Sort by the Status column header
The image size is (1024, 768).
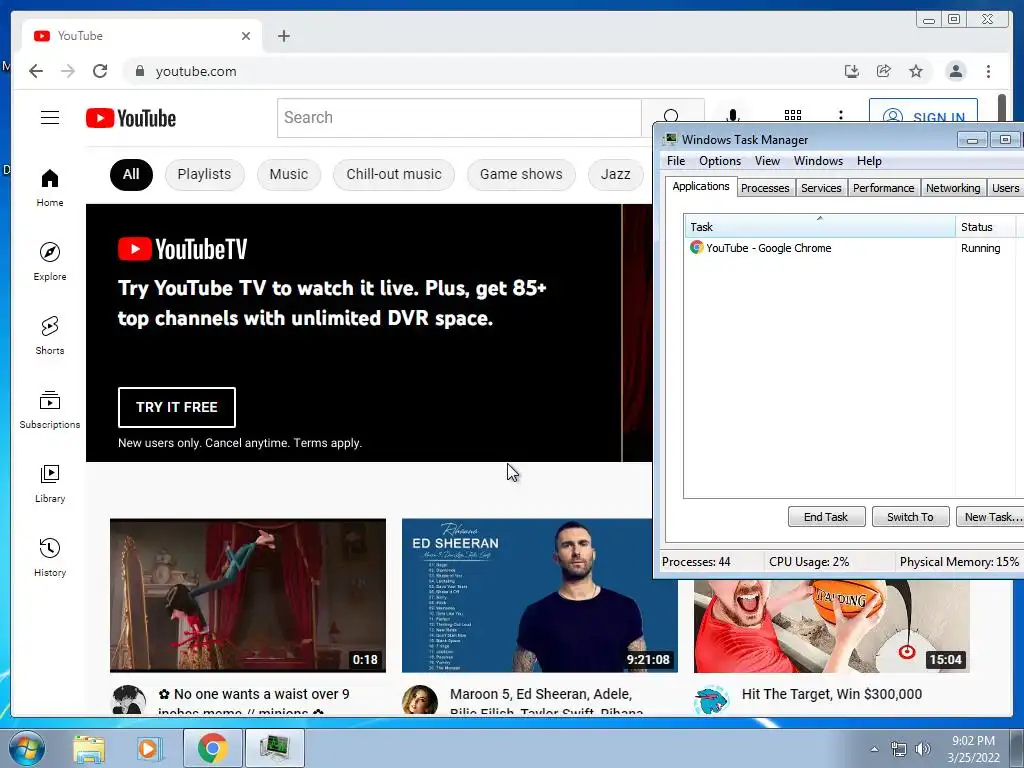[985, 227]
